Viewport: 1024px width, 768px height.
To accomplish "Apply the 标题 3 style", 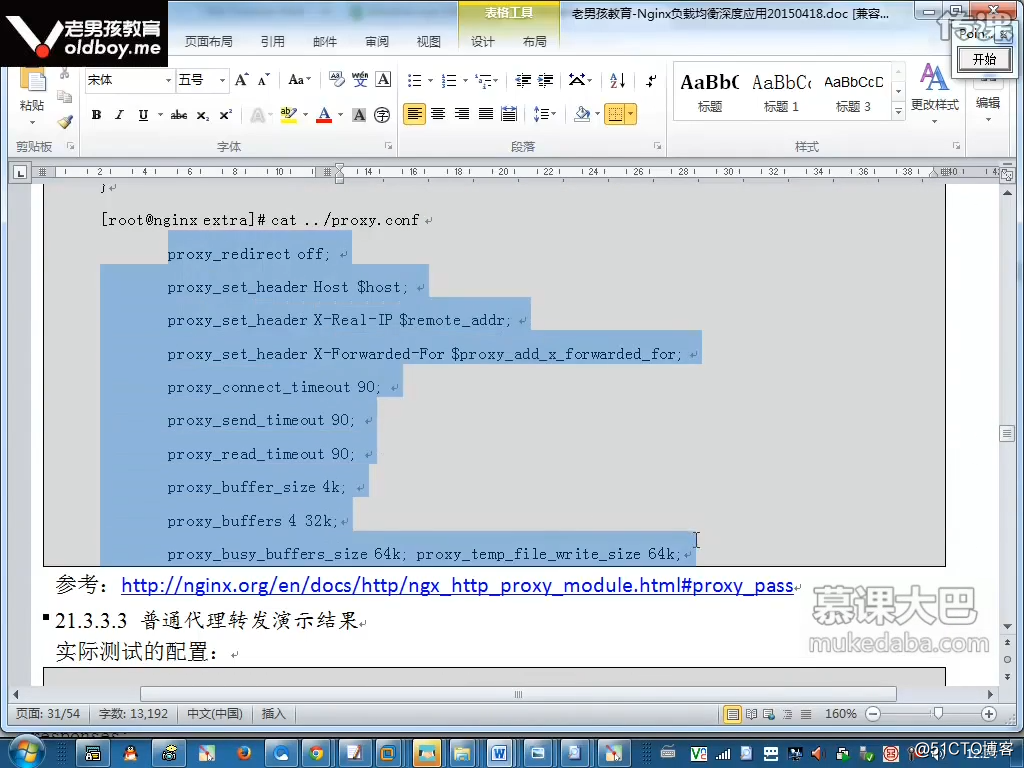I will (854, 91).
